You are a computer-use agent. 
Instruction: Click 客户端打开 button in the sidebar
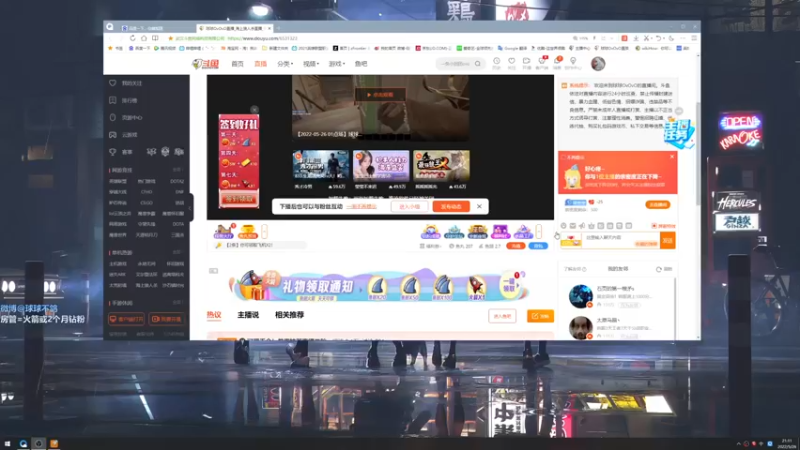pos(126,319)
